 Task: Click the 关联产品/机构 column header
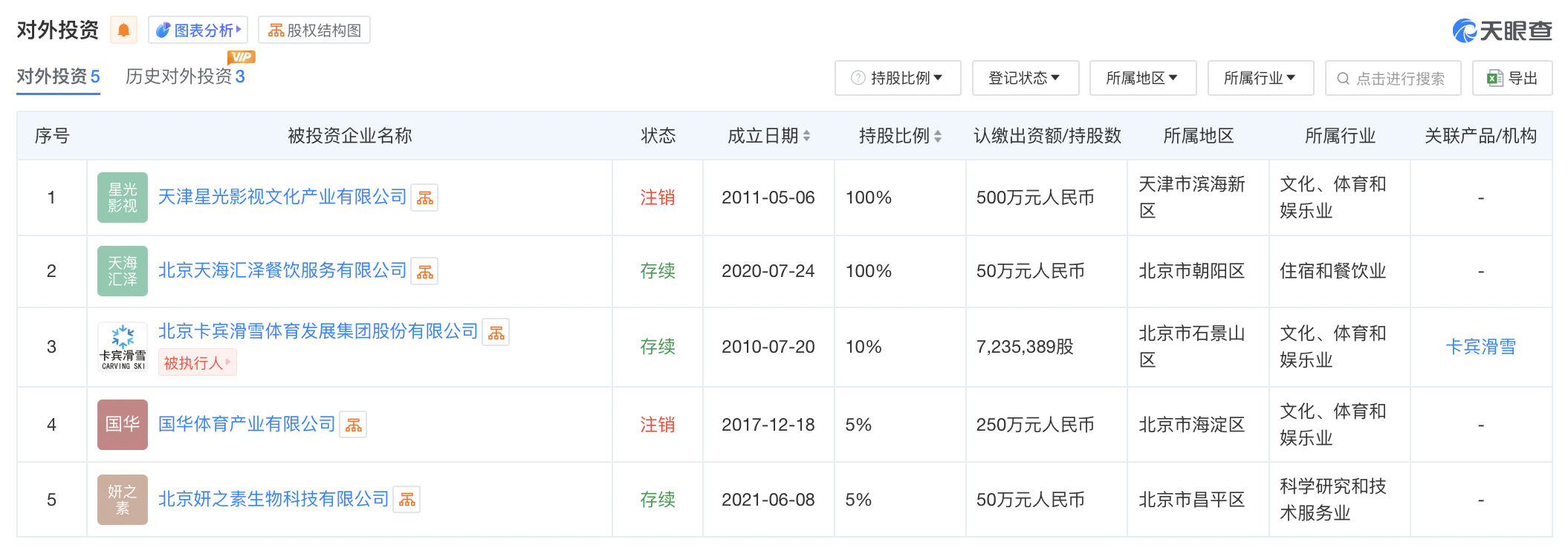tap(1480, 136)
